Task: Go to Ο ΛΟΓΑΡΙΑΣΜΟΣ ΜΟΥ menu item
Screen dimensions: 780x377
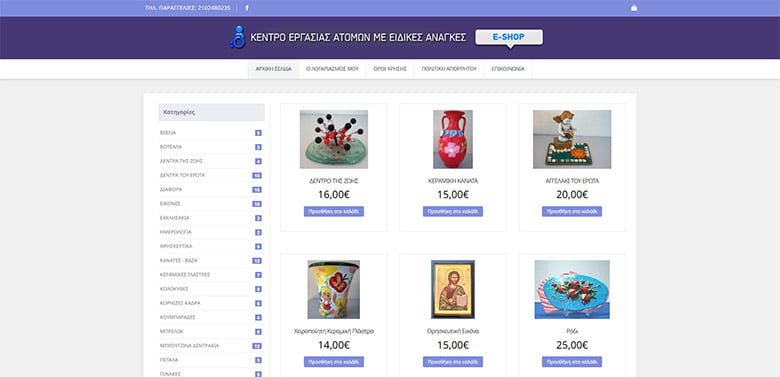Action: click(332, 70)
